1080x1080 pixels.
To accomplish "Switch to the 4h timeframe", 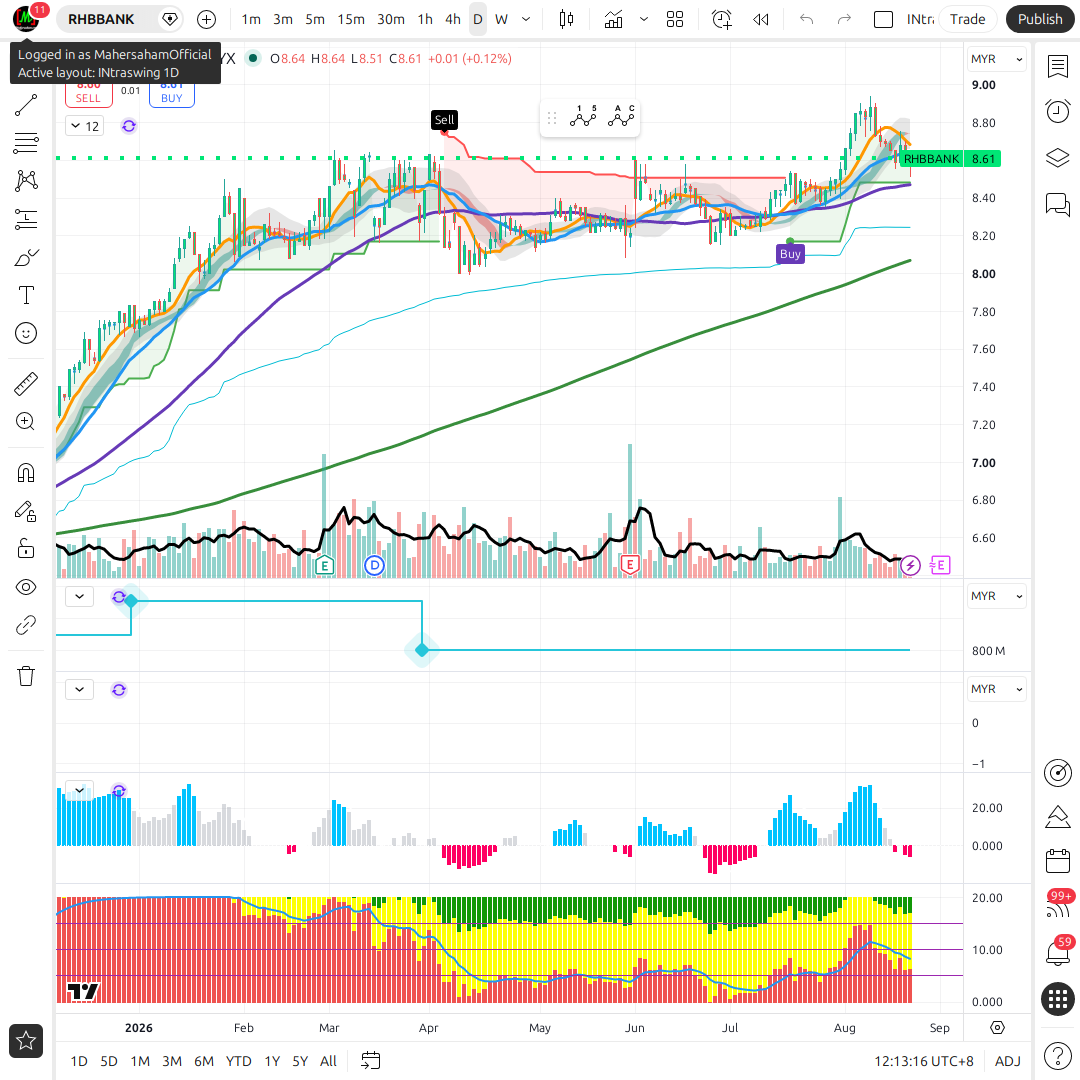I will coord(453,19).
